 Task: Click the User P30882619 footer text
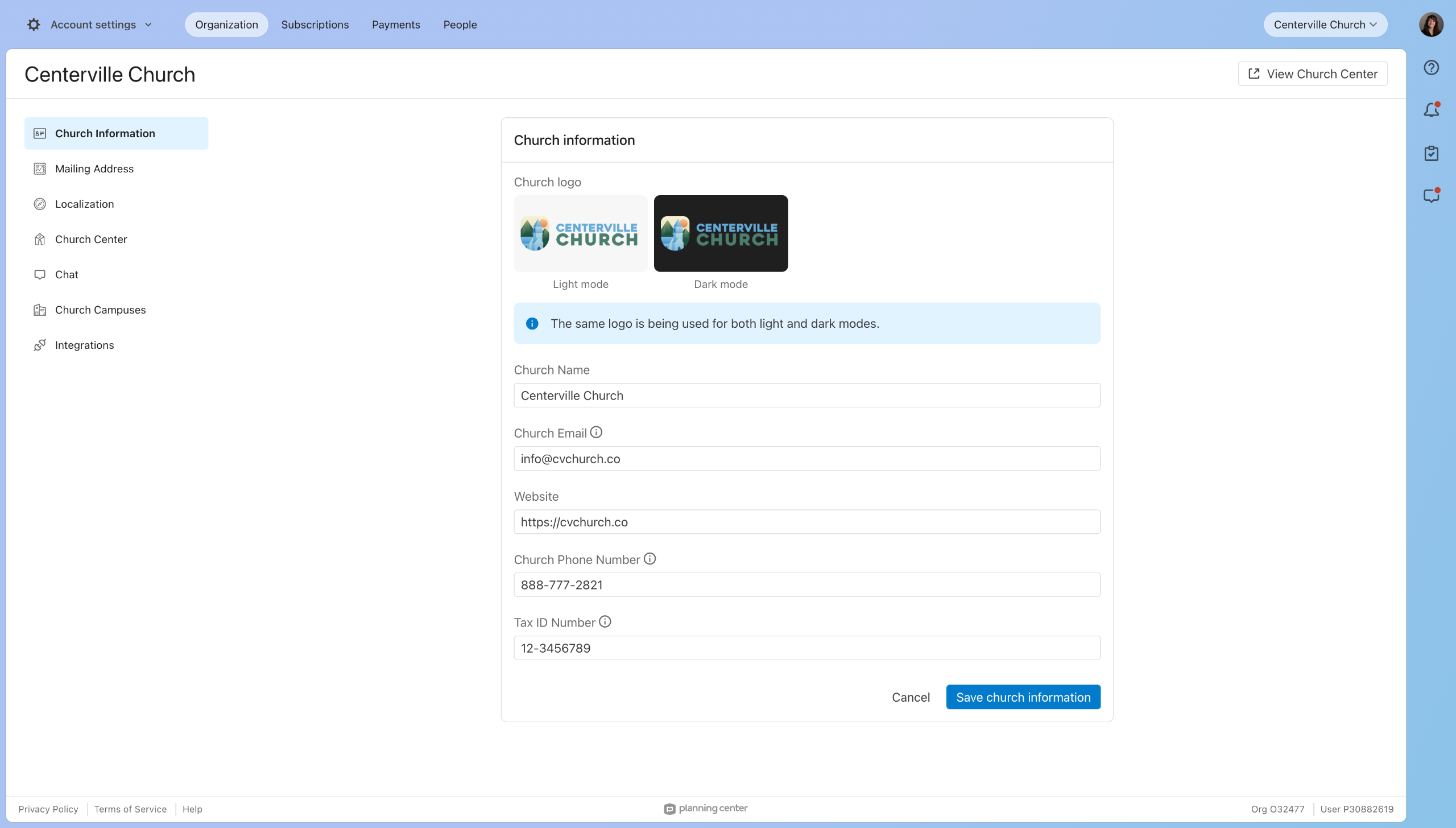point(1357,809)
